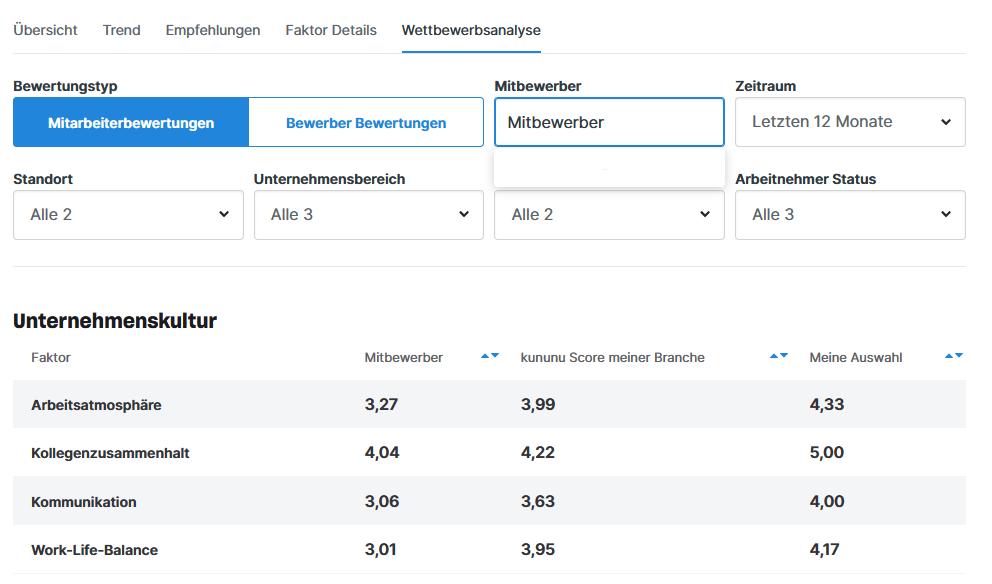Open the Unternehmensbereich dropdown
Image resolution: width=992 pixels, height=584 pixels.
[369, 215]
